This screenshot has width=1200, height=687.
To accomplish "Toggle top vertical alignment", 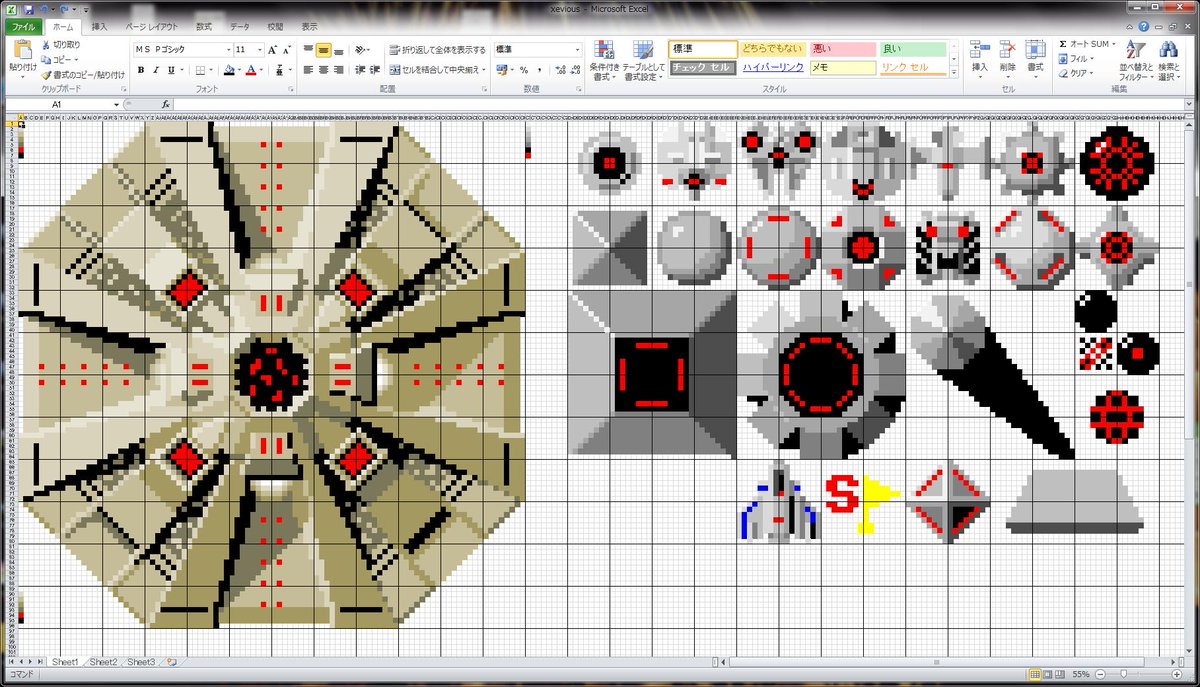I will 308,49.
